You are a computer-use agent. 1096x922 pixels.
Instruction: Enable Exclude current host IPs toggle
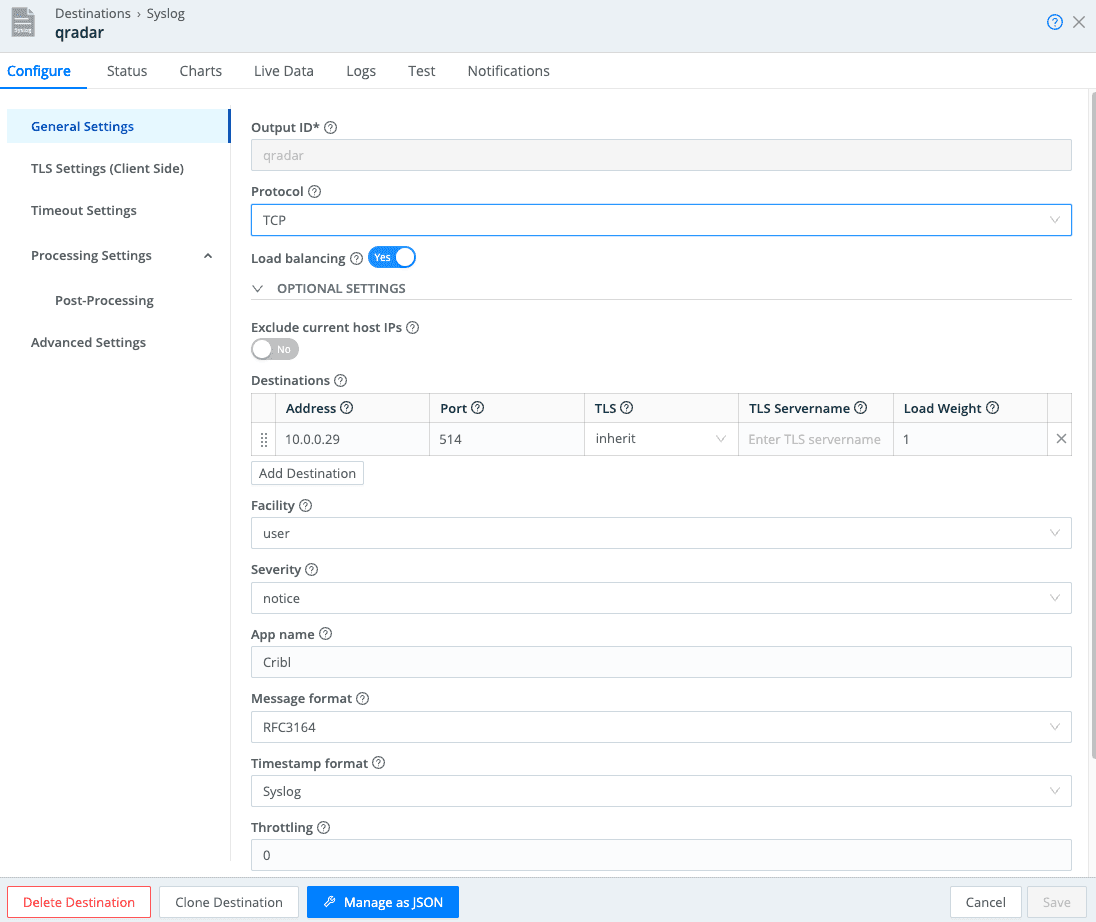point(275,349)
